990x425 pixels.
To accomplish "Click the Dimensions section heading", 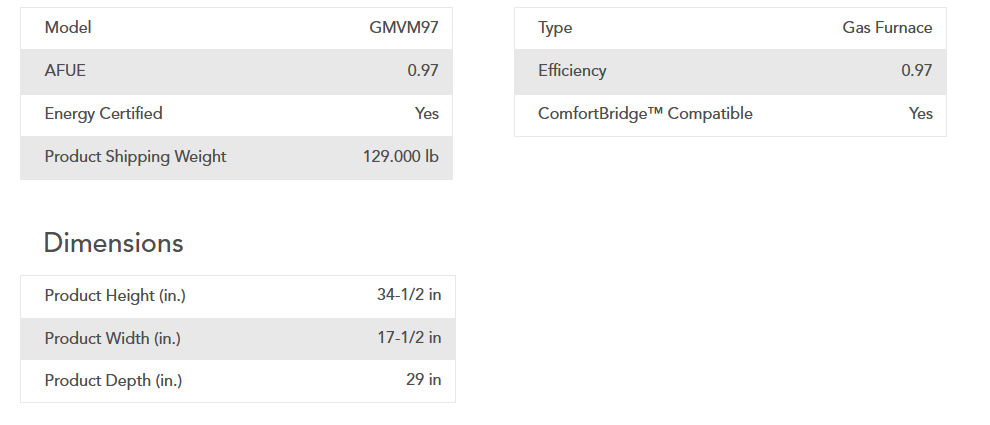I will tap(113, 243).
